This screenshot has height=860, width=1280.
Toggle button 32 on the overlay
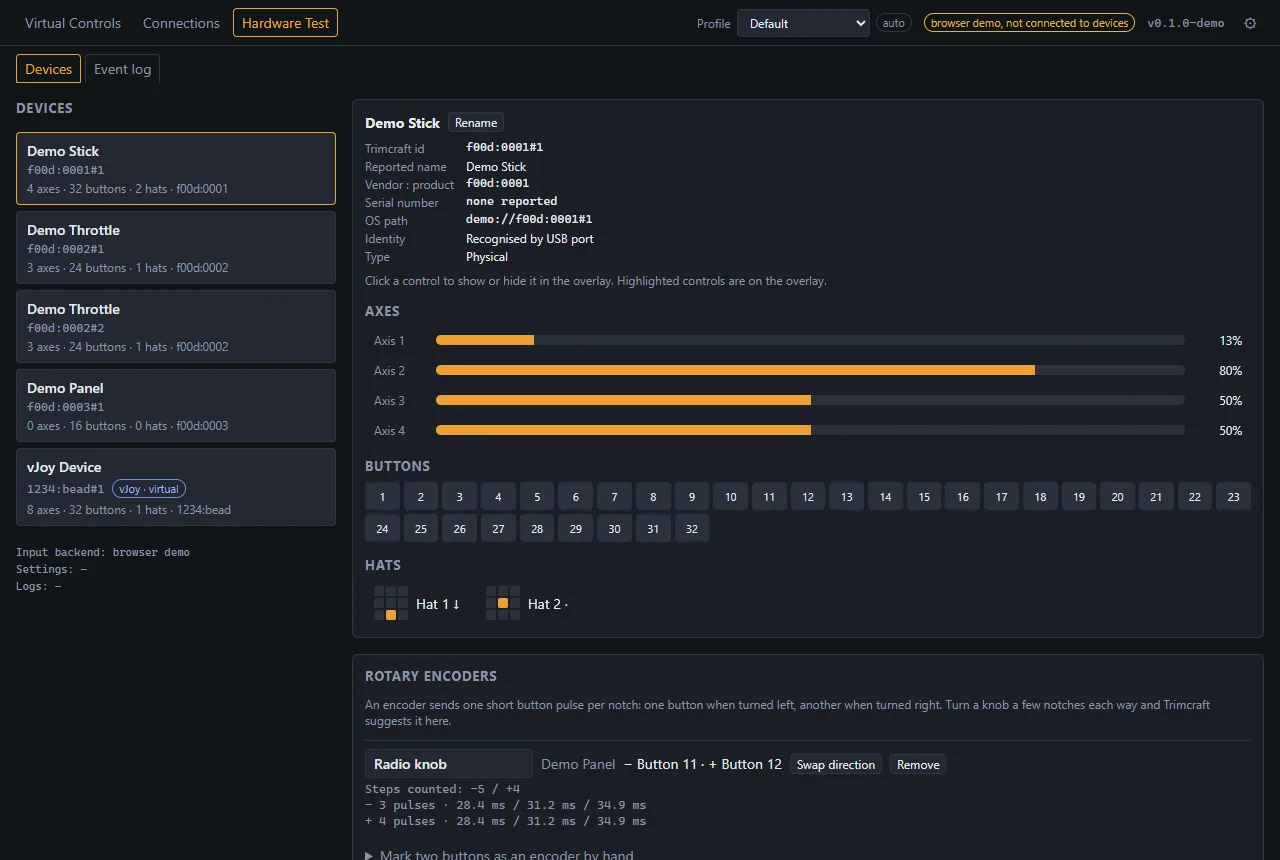pos(692,529)
